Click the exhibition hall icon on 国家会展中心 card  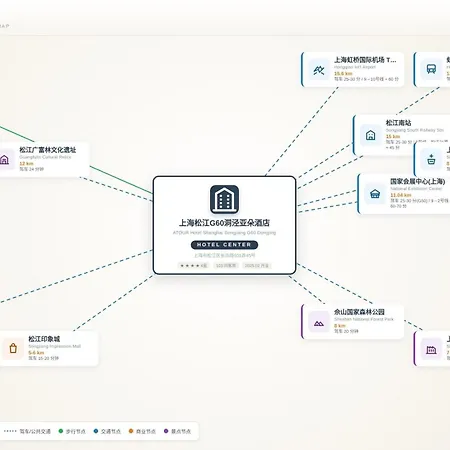click(x=375, y=193)
